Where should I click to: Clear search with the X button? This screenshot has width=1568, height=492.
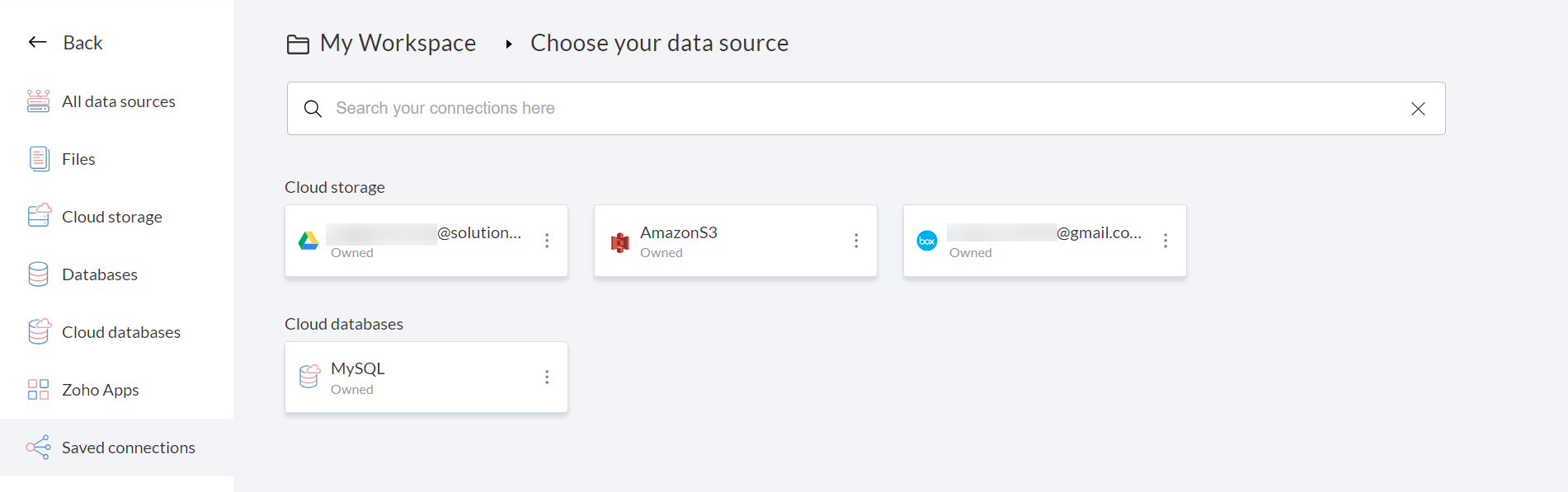click(x=1418, y=109)
